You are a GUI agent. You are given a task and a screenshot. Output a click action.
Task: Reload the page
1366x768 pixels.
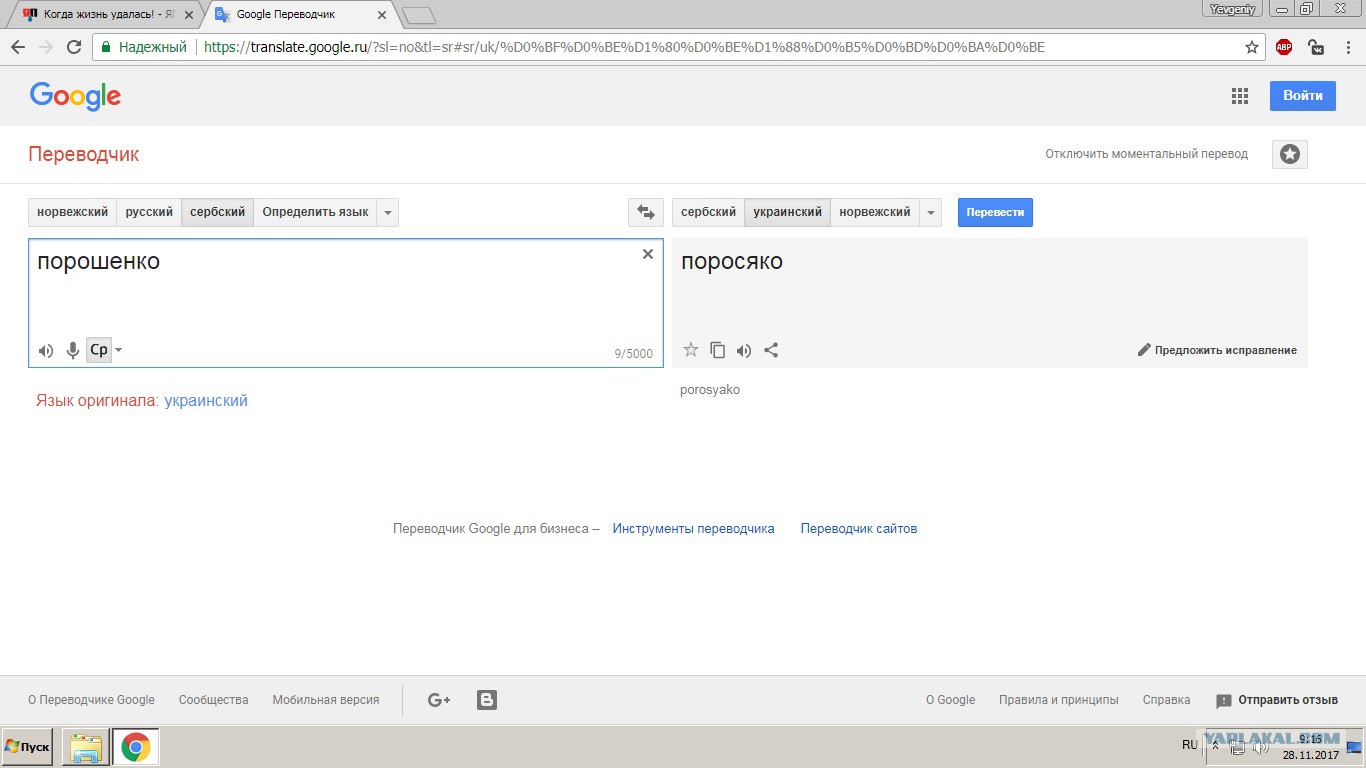point(73,47)
